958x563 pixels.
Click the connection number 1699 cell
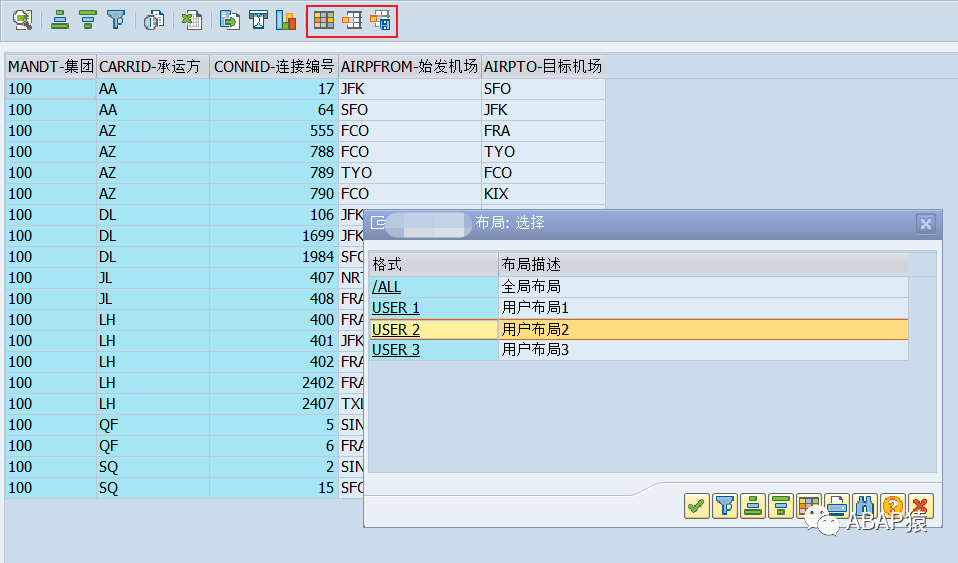(274, 236)
